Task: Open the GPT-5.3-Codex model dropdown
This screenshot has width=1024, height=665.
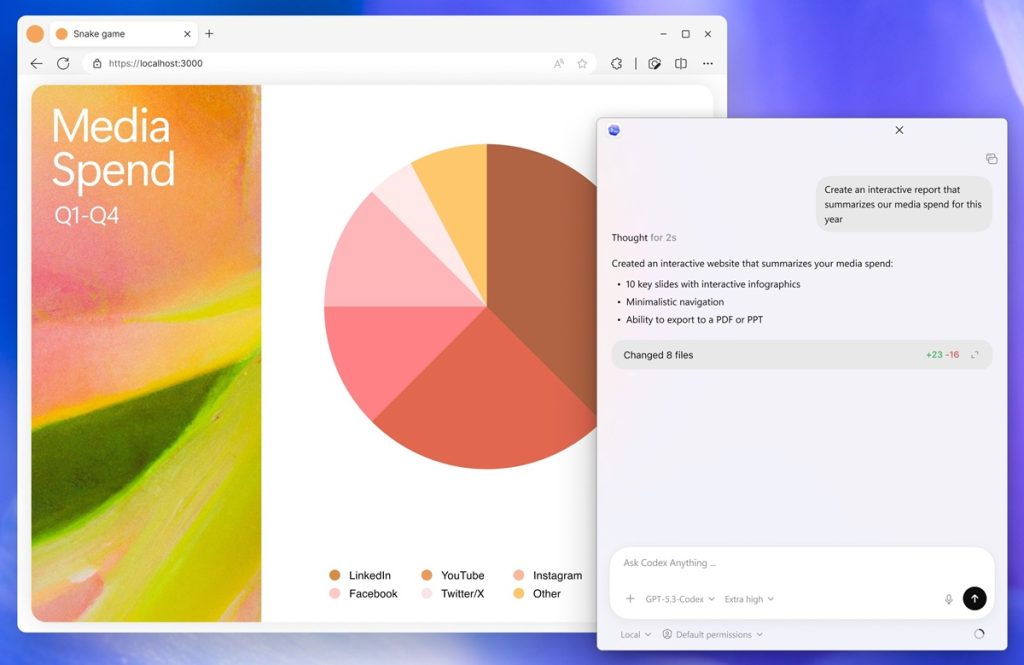Action: pyautogui.click(x=680, y=599)
